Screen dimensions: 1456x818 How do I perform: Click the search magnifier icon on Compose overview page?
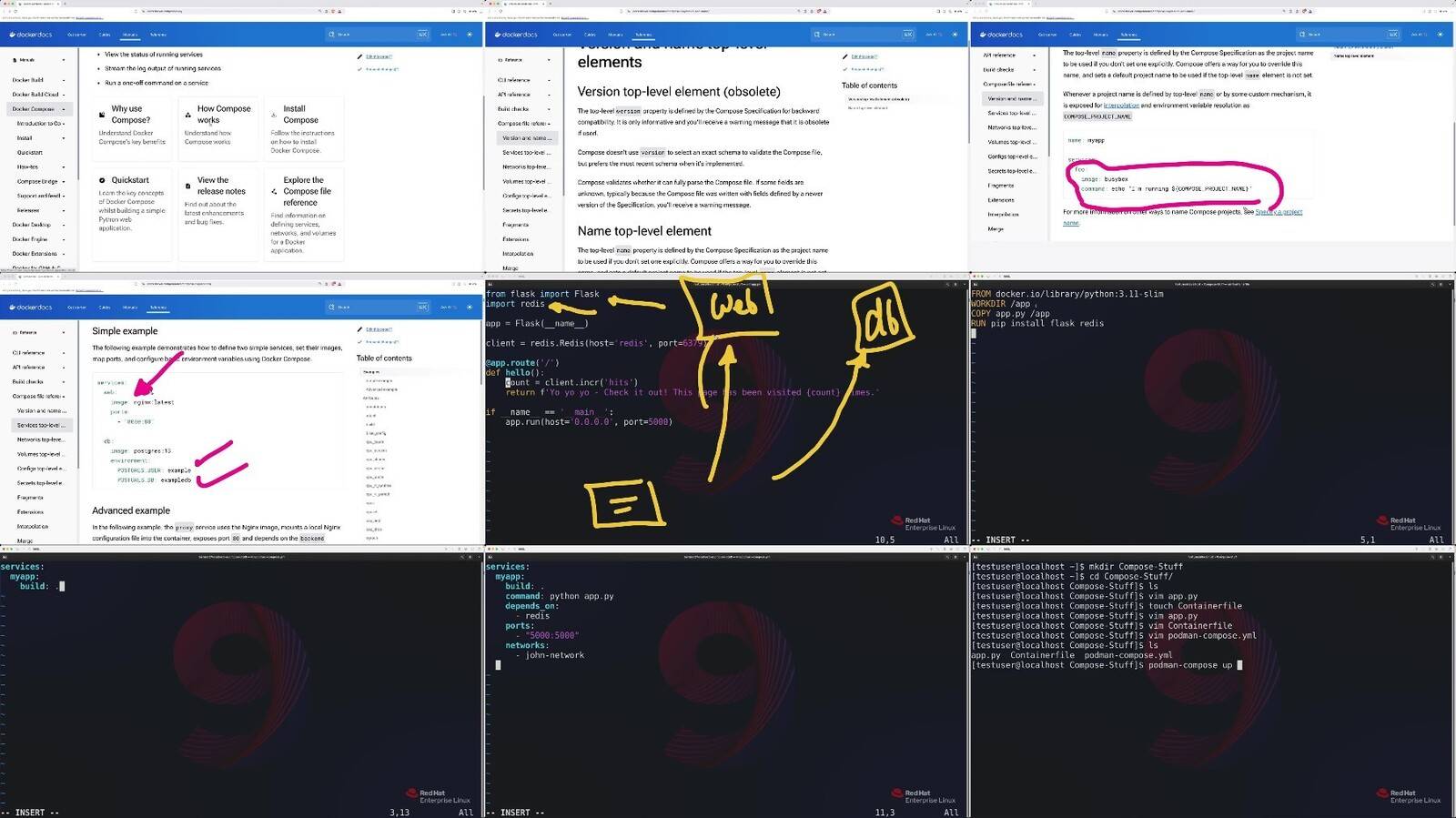click(x=333, y=35)
